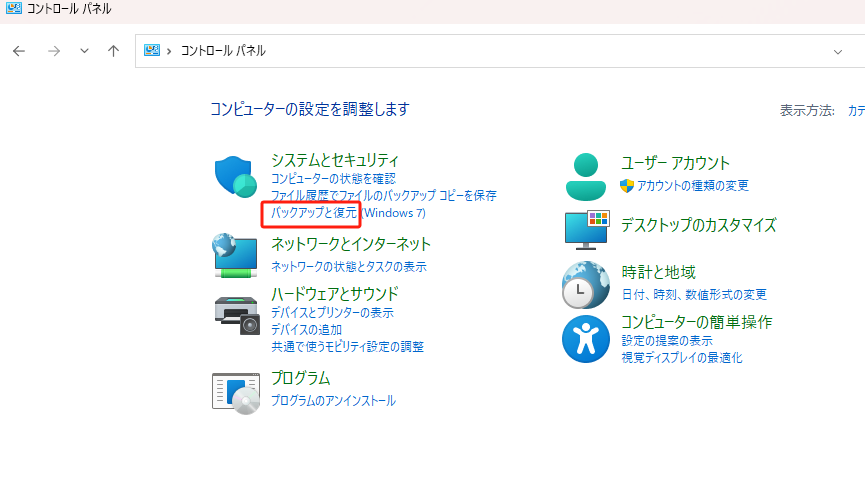This screenshot has height=485, width=865.
Task: Click the Programs disc icon
Action: point(236,391)
